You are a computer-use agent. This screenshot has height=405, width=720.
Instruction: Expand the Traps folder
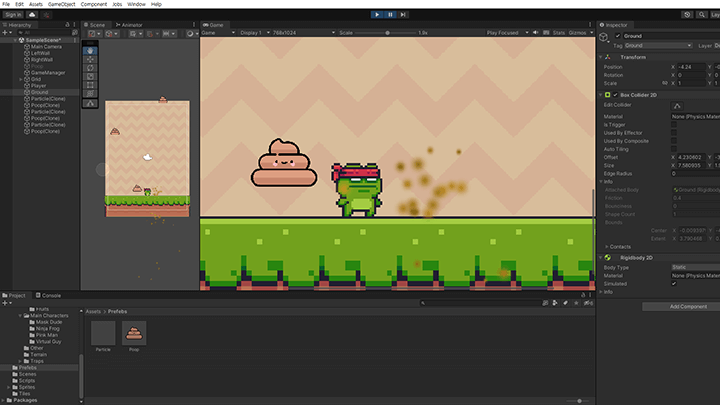[20, 361]
